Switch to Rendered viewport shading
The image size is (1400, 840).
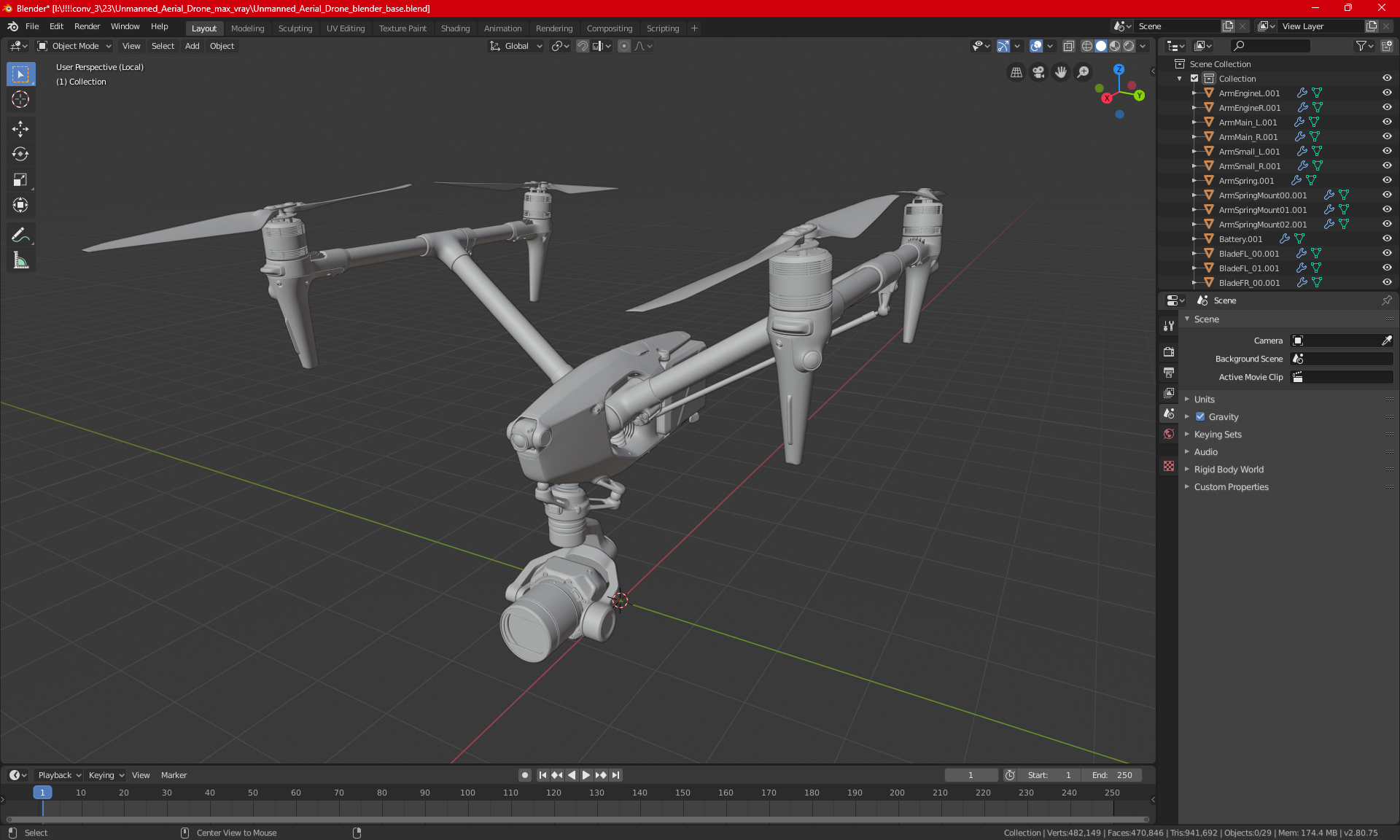pos(1129,46)
